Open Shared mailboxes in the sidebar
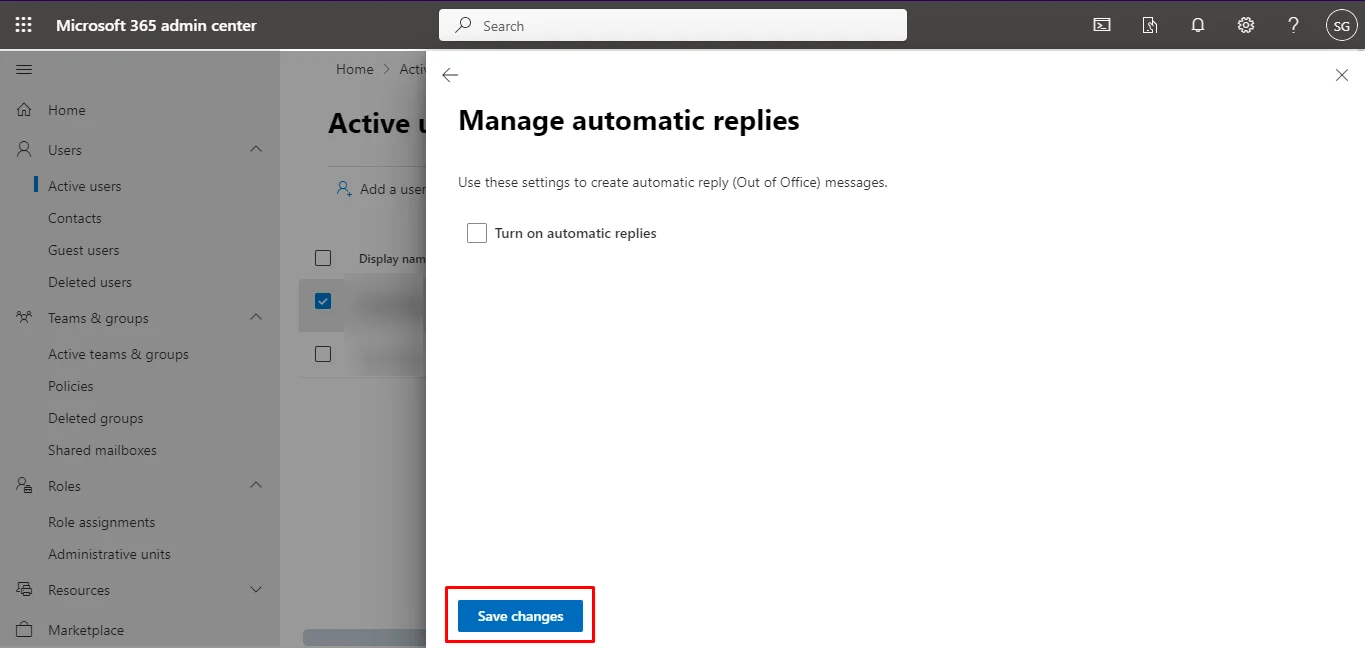Viewport: 1365px width, 648px height. [102, 450]
